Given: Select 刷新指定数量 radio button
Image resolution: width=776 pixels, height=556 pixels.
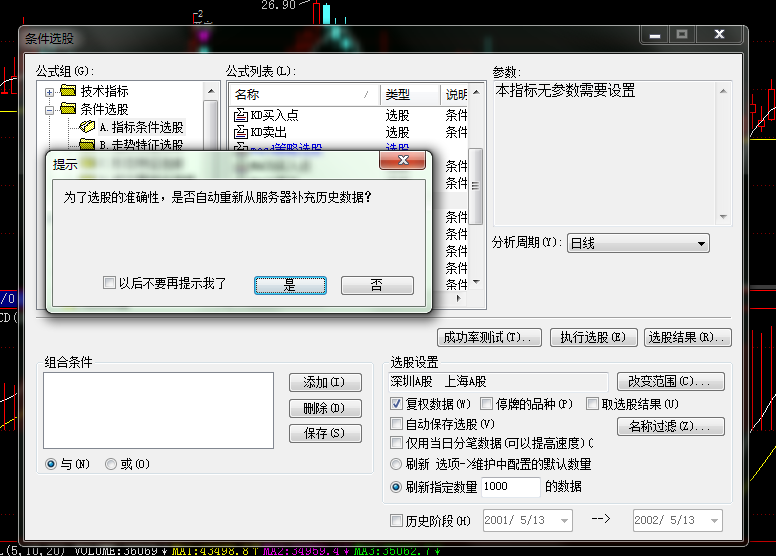Looking at the screenshot, I should tap(396, 487).
